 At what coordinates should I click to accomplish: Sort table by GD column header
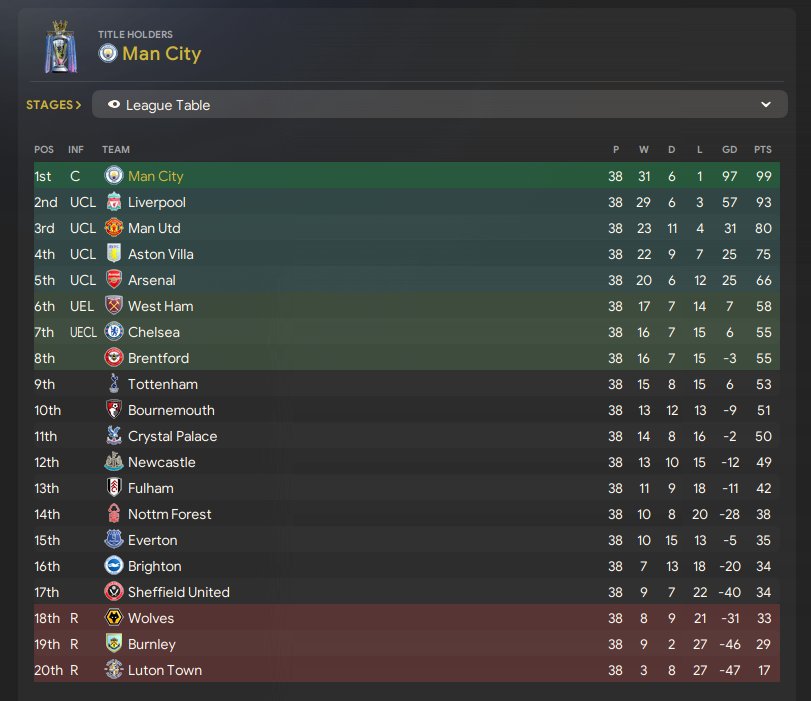729,150
